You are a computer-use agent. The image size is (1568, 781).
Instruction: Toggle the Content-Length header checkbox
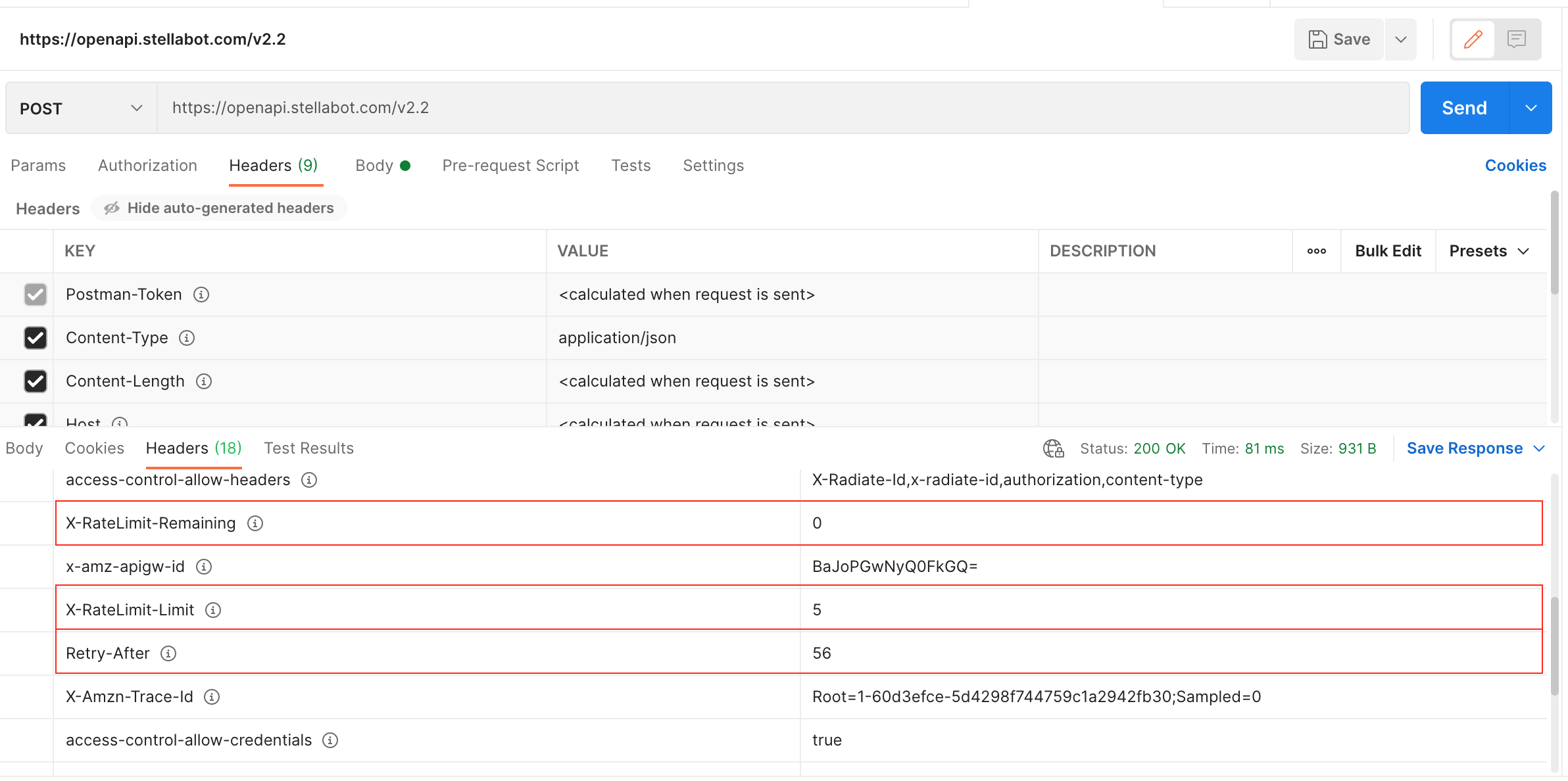click(35, 381)
